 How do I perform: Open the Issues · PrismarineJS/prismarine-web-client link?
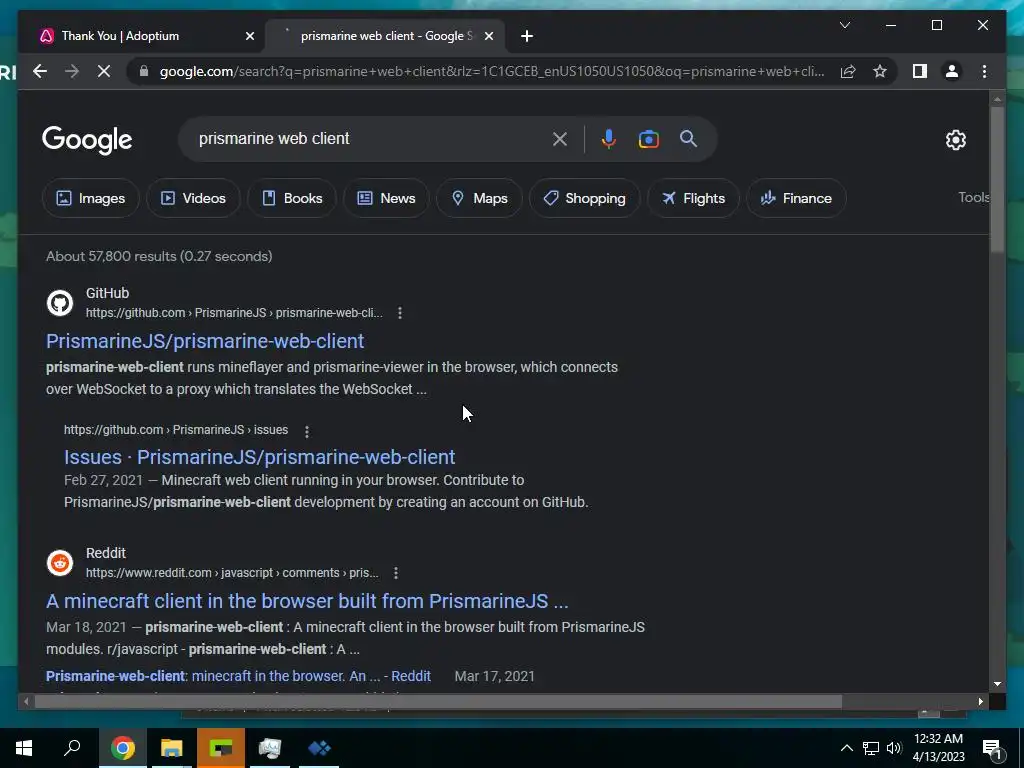tap(259, 457)
